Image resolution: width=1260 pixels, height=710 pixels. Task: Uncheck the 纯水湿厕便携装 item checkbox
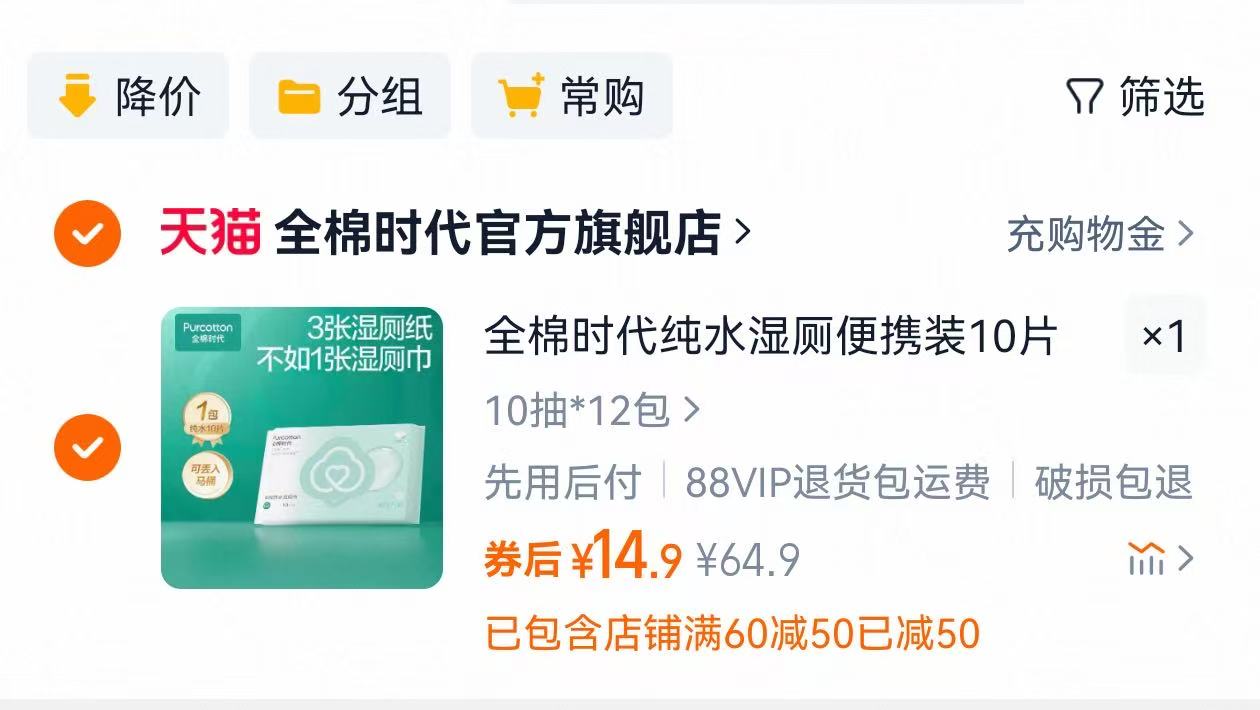click(x=88, y=447)
